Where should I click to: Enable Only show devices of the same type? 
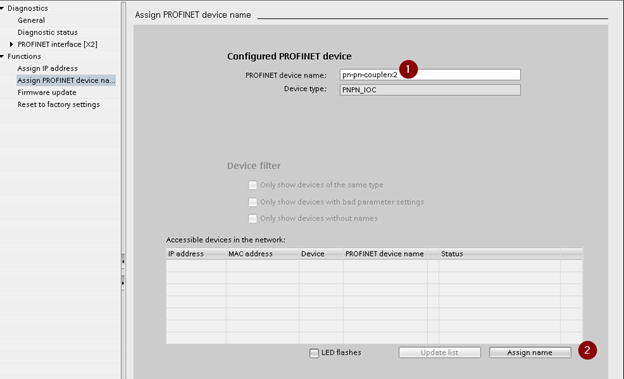pos(253,185)
